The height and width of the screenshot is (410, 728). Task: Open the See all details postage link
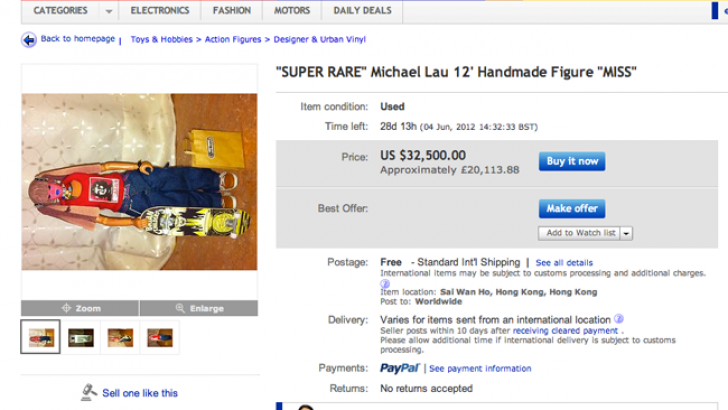tap(564, 263)
